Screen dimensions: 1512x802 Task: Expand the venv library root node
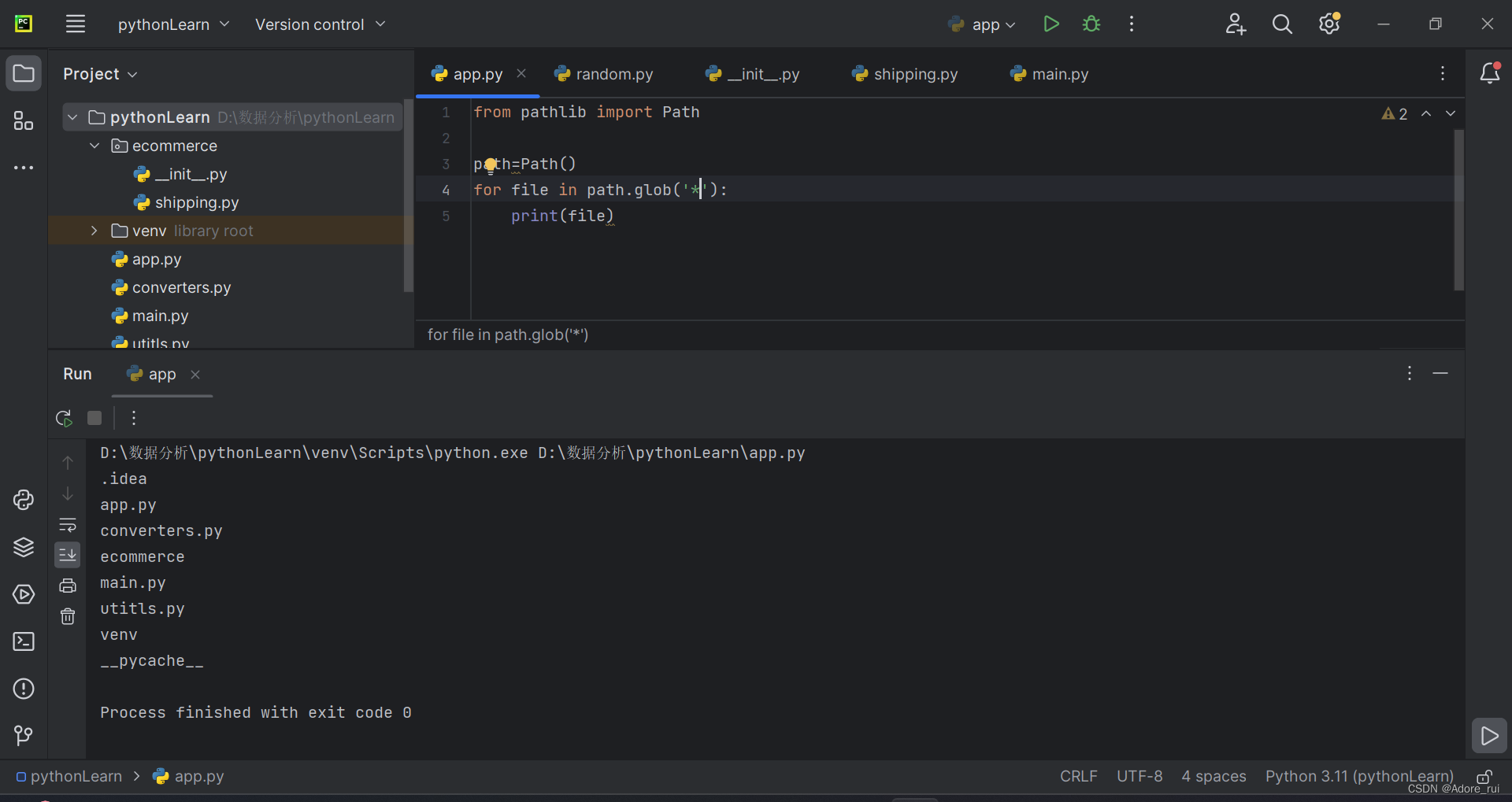click(94, 230)
